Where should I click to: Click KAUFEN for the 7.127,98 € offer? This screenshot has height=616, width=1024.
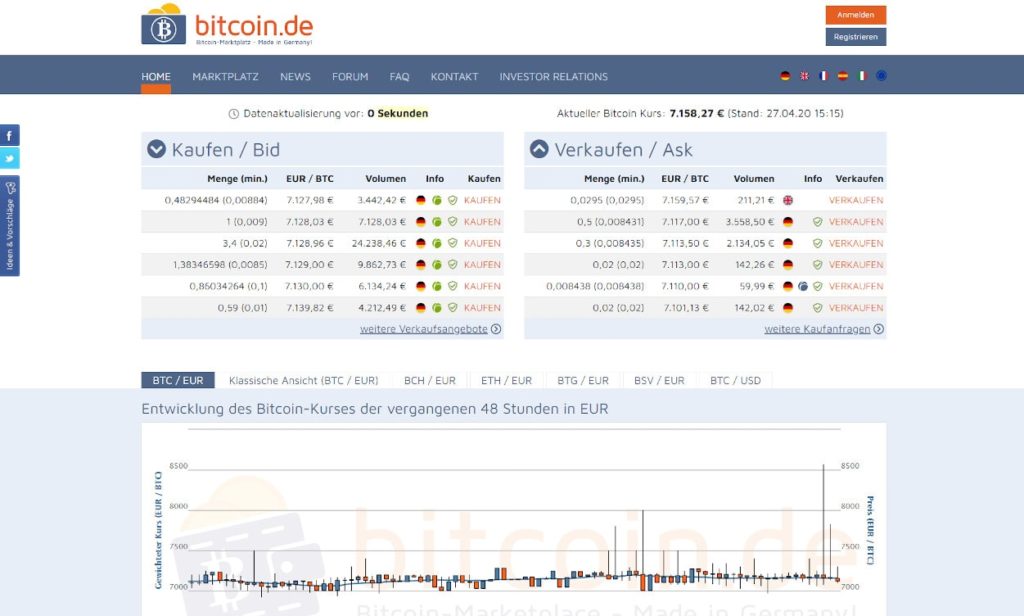click(x=483, y=201)
